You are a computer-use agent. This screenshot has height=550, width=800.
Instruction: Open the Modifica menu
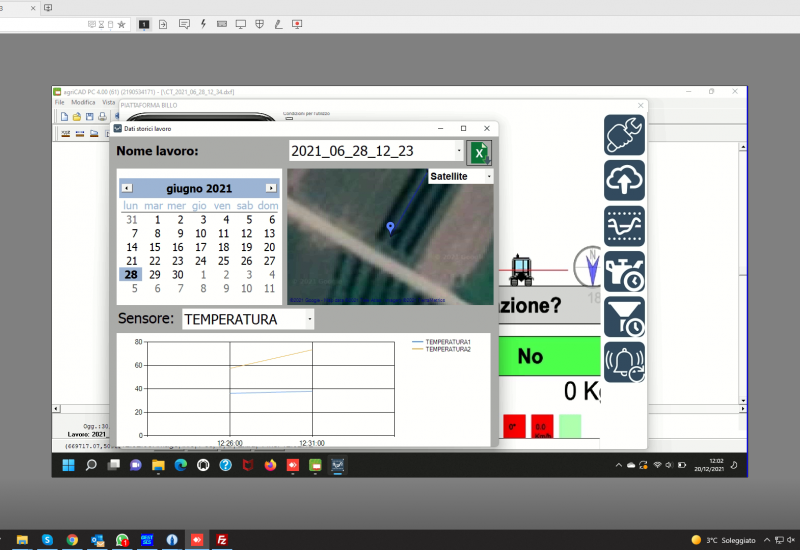coord(83,102)
